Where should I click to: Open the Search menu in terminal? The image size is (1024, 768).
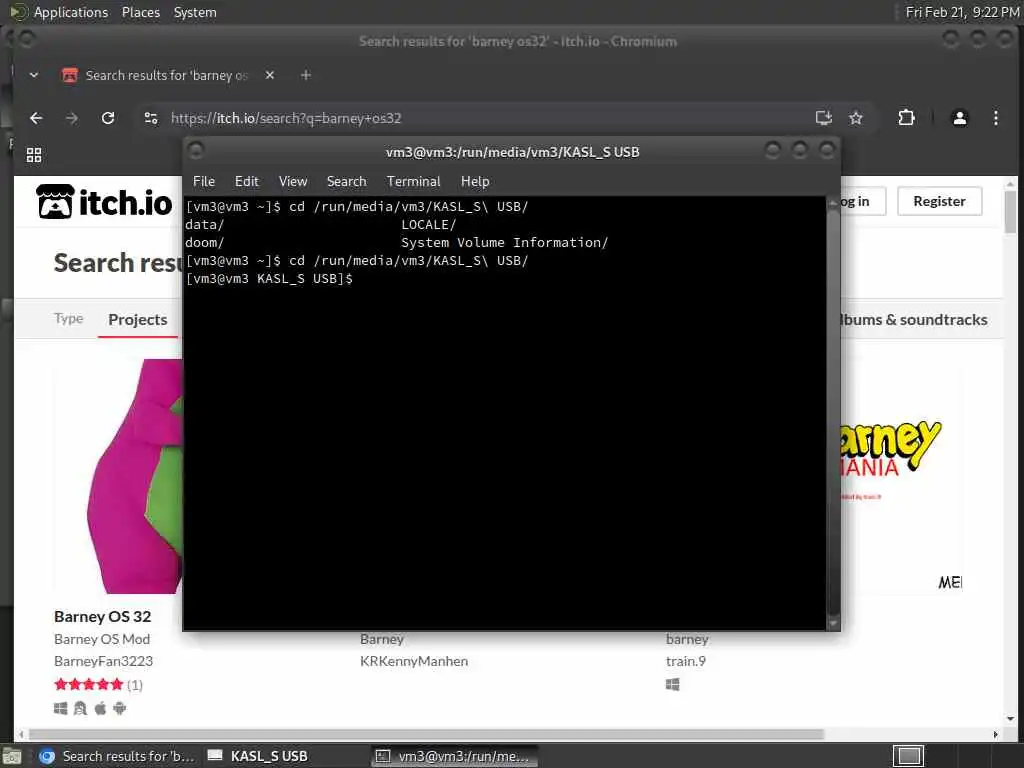[x=346, y=182]
